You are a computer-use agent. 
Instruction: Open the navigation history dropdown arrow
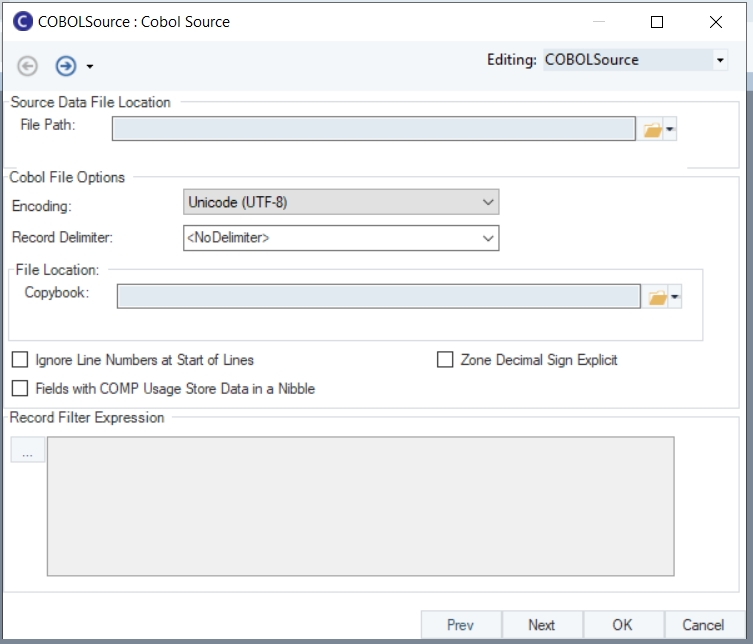(90, 67)
